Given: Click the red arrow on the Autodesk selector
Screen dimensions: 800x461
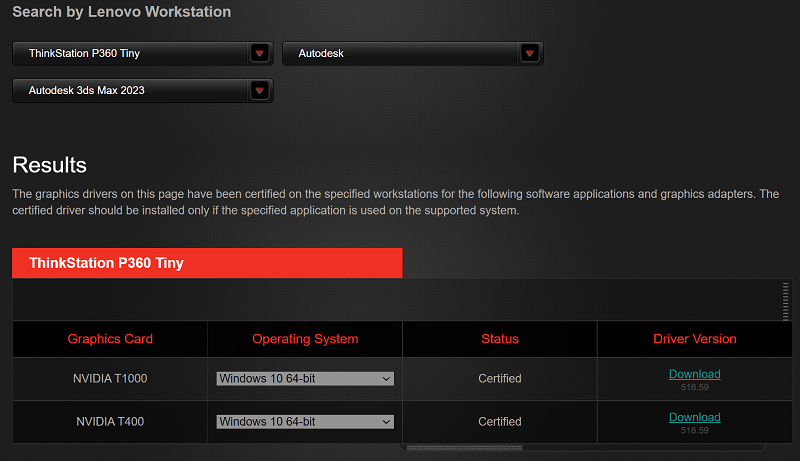Looking at the screenshot, I should pyautogui.click(x=530, y=54).
